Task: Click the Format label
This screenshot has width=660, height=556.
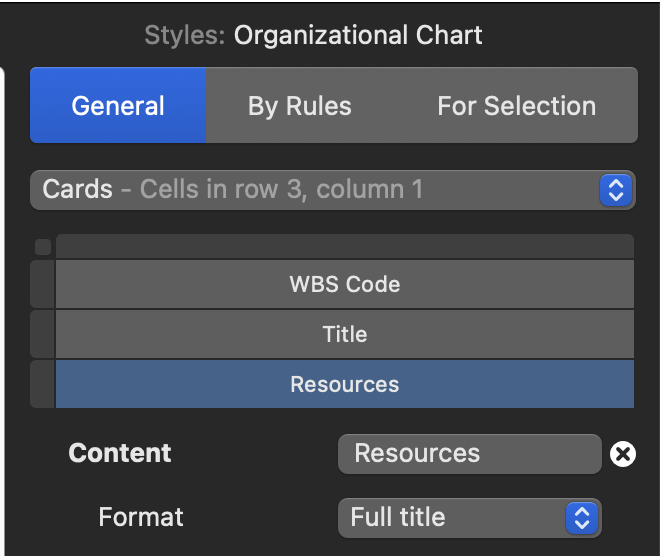Action: [141, 517]
